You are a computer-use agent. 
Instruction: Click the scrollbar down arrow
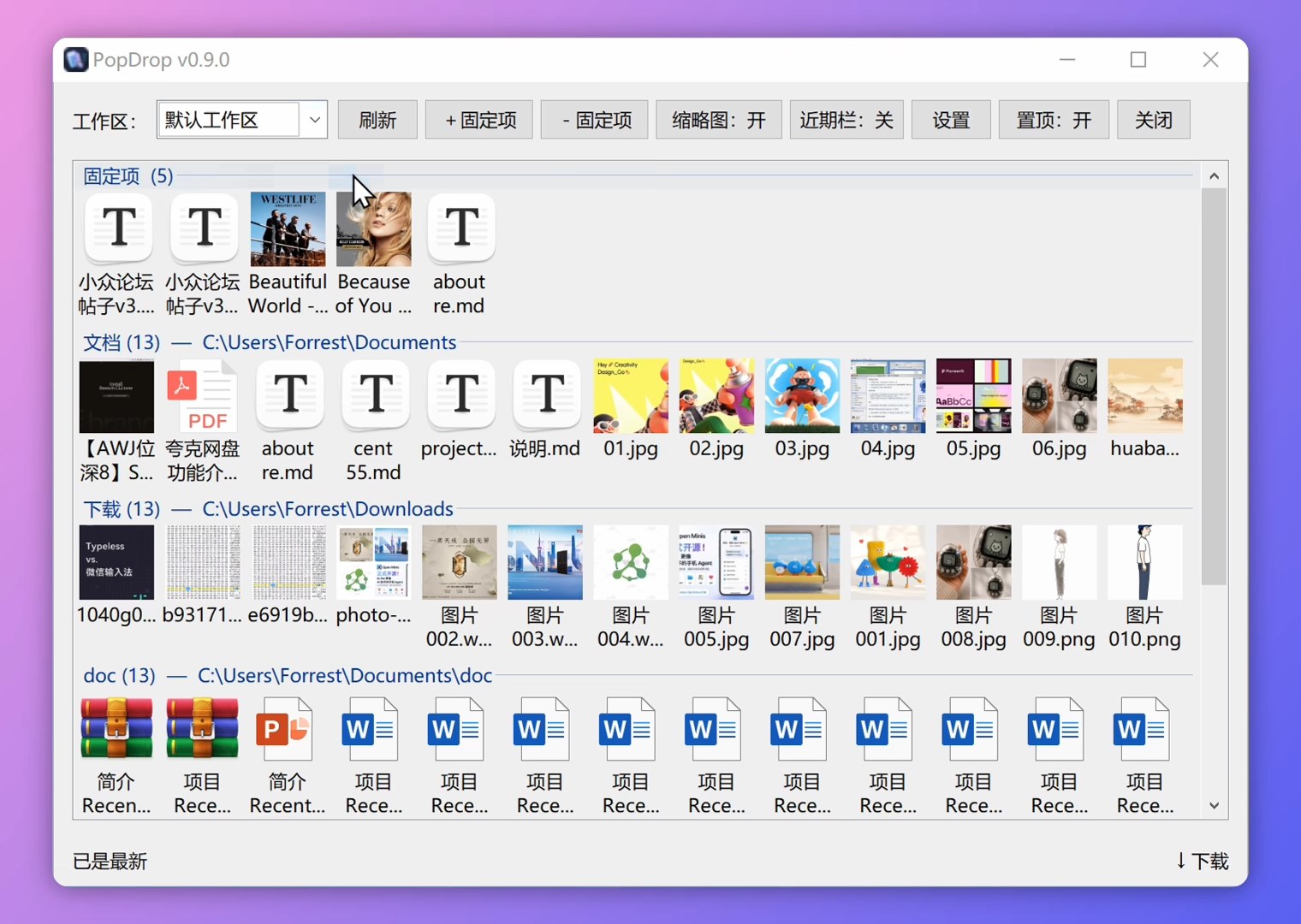[1214, 805]
